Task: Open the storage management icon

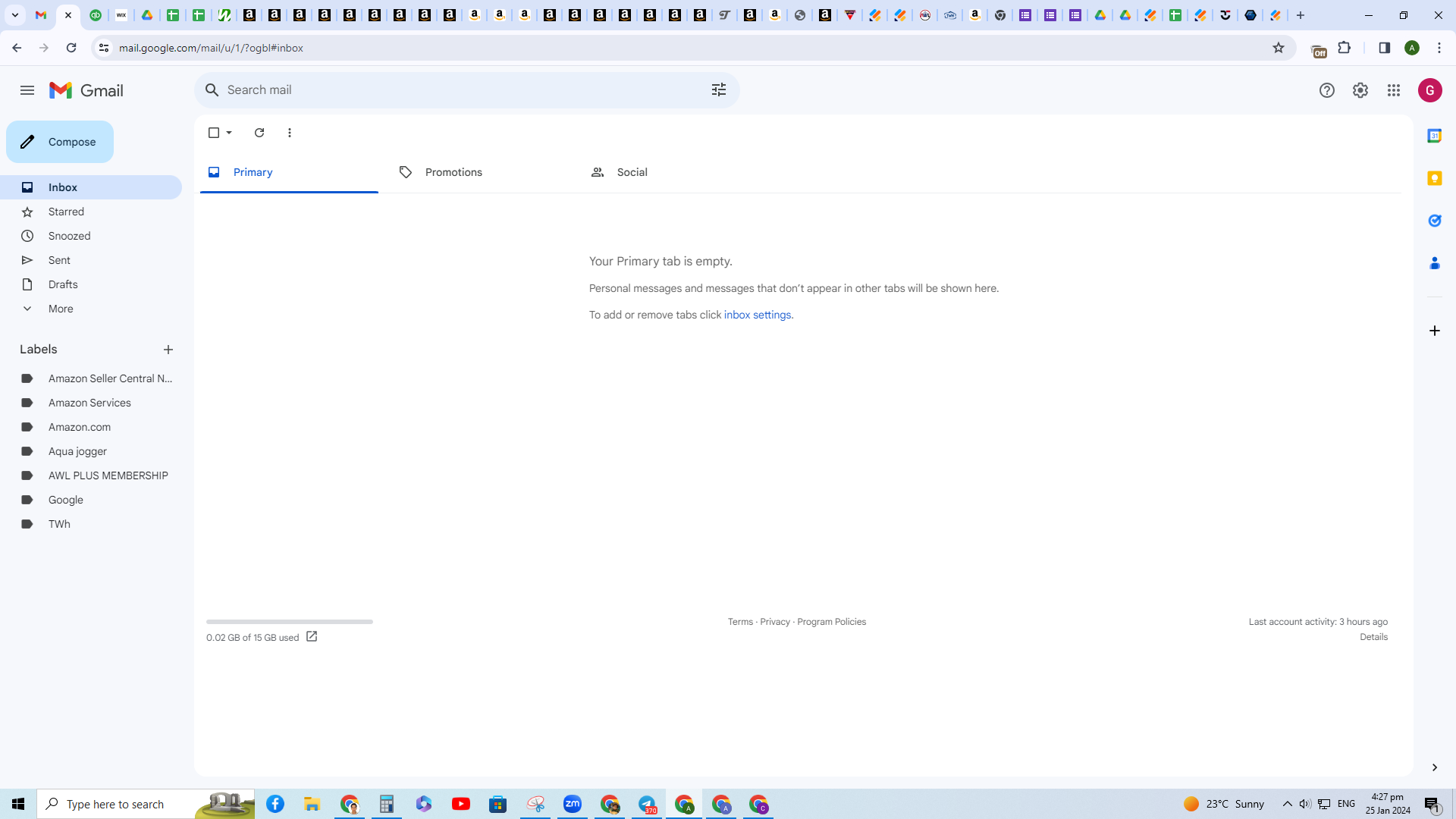Action: (x=312, y=637)
